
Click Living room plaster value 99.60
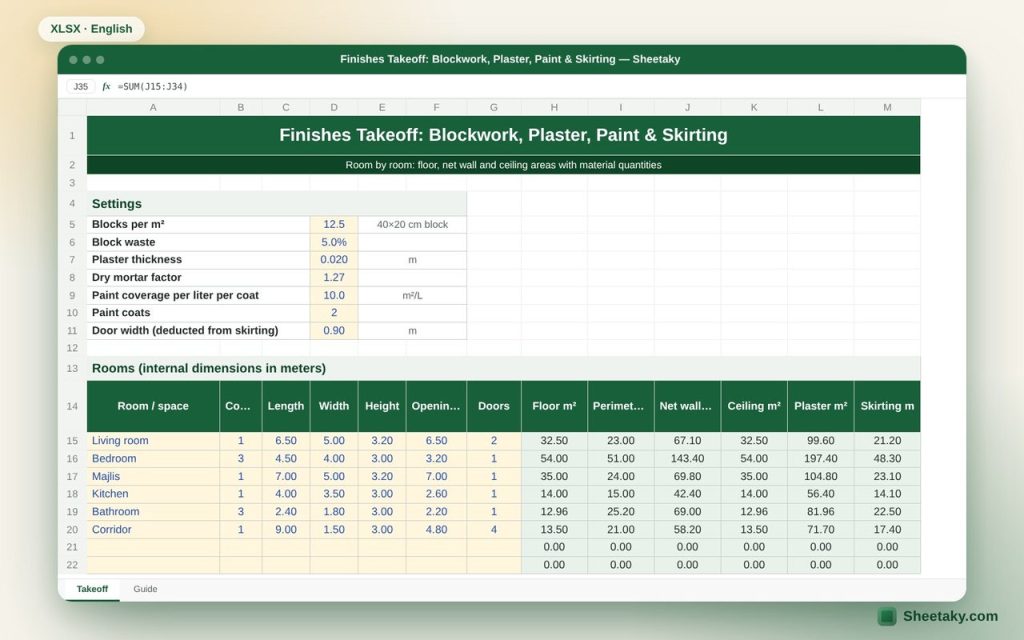click(820, 441)
